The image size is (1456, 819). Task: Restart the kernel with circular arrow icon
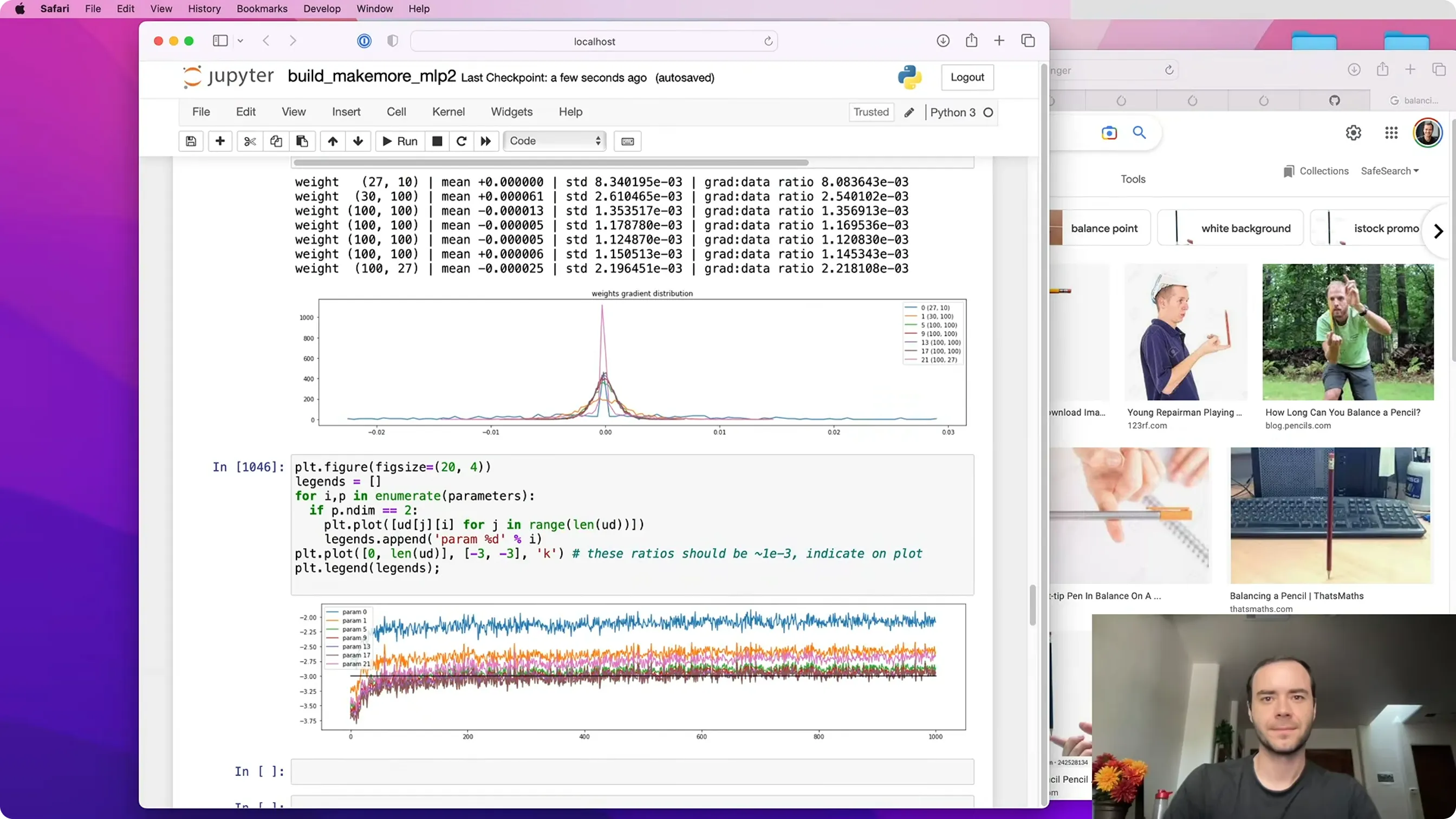(x=461, y=141)
